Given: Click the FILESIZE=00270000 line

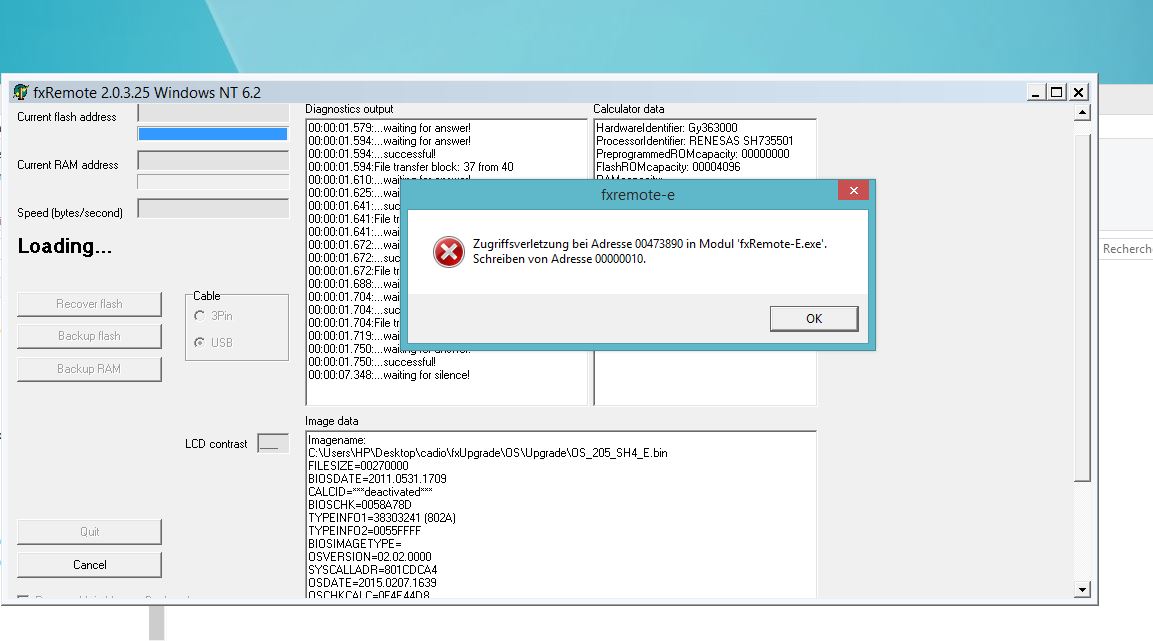Looking at the screenshot, I should [x=358, y=466].
